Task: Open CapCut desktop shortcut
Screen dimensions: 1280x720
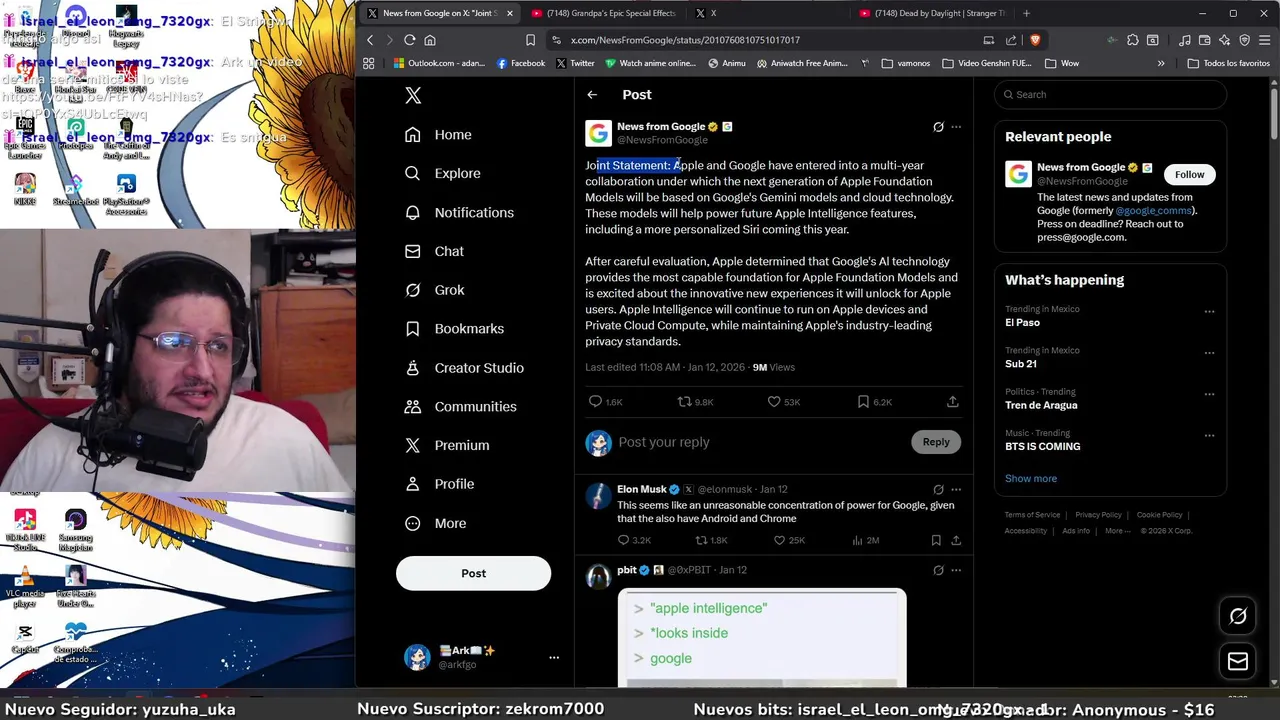Action: (25, 639)
